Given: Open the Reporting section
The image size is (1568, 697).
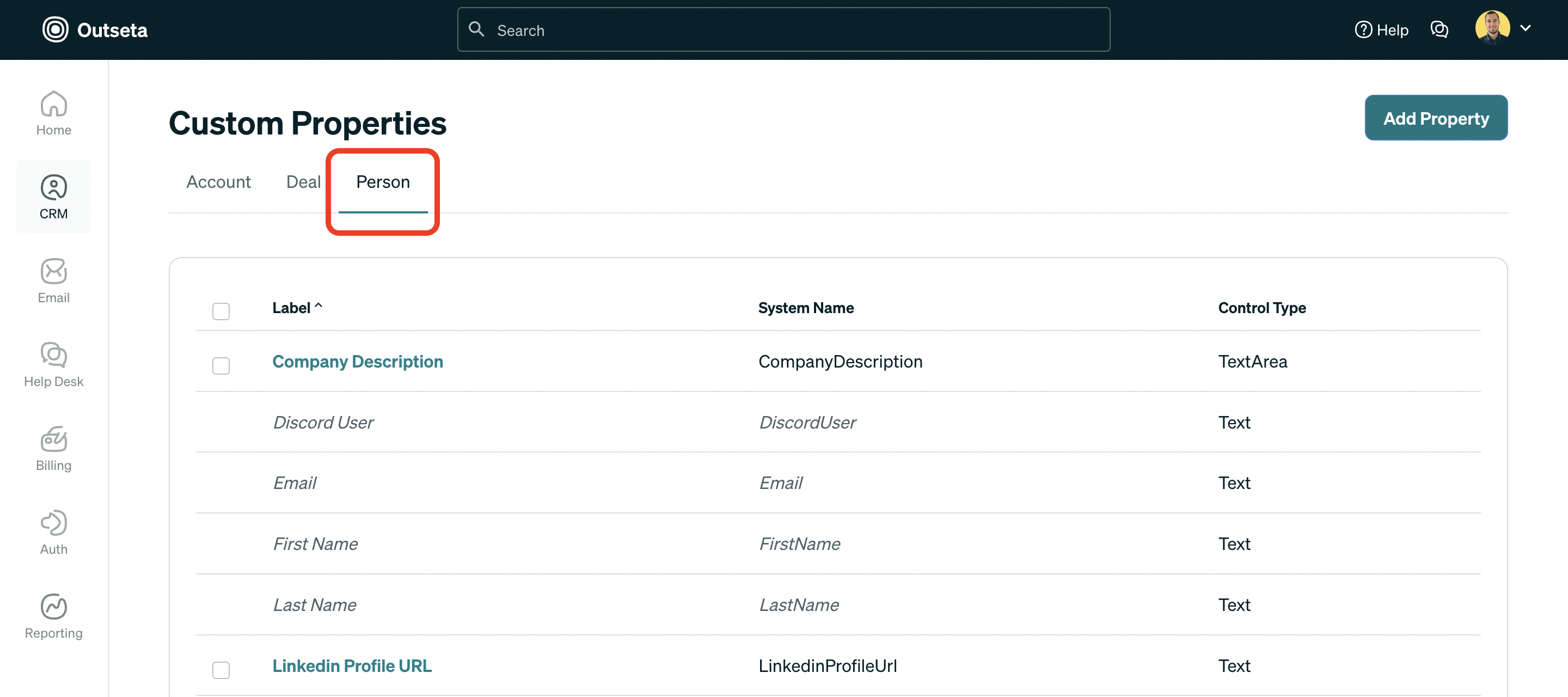Looking at the screenshot, I should tap(53, 616).
